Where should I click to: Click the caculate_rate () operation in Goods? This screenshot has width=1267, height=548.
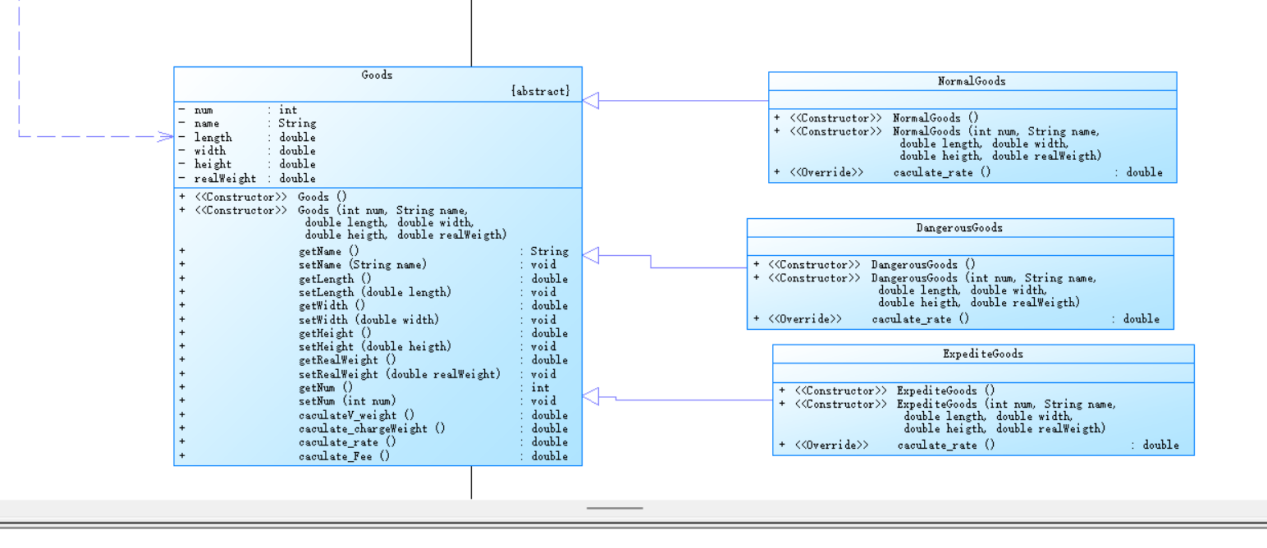click(x=374, y=442)
